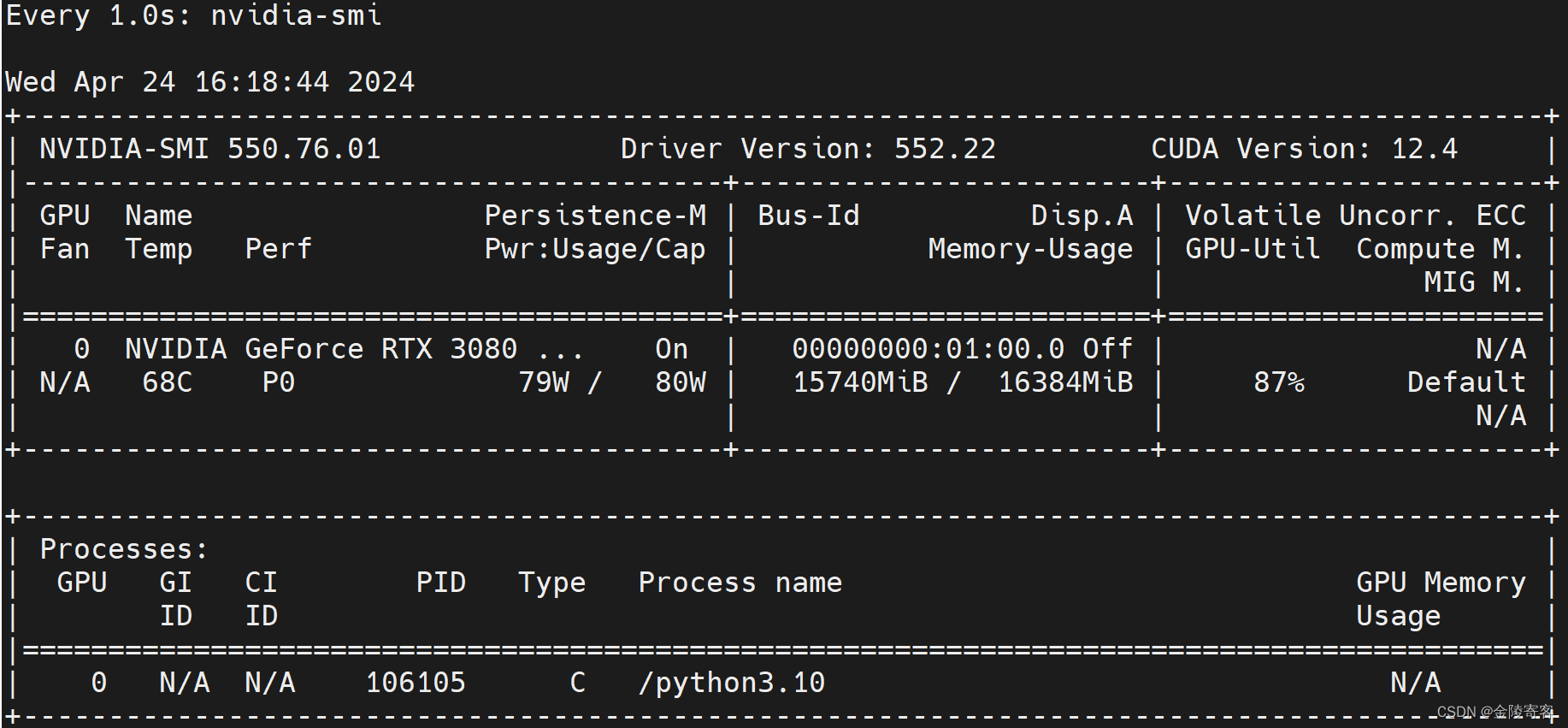Image resolution: width=1568 pixels, height=728 pixels.
Task: Click the 'Bus-Id' column header
Action: [x=809, y=216]
